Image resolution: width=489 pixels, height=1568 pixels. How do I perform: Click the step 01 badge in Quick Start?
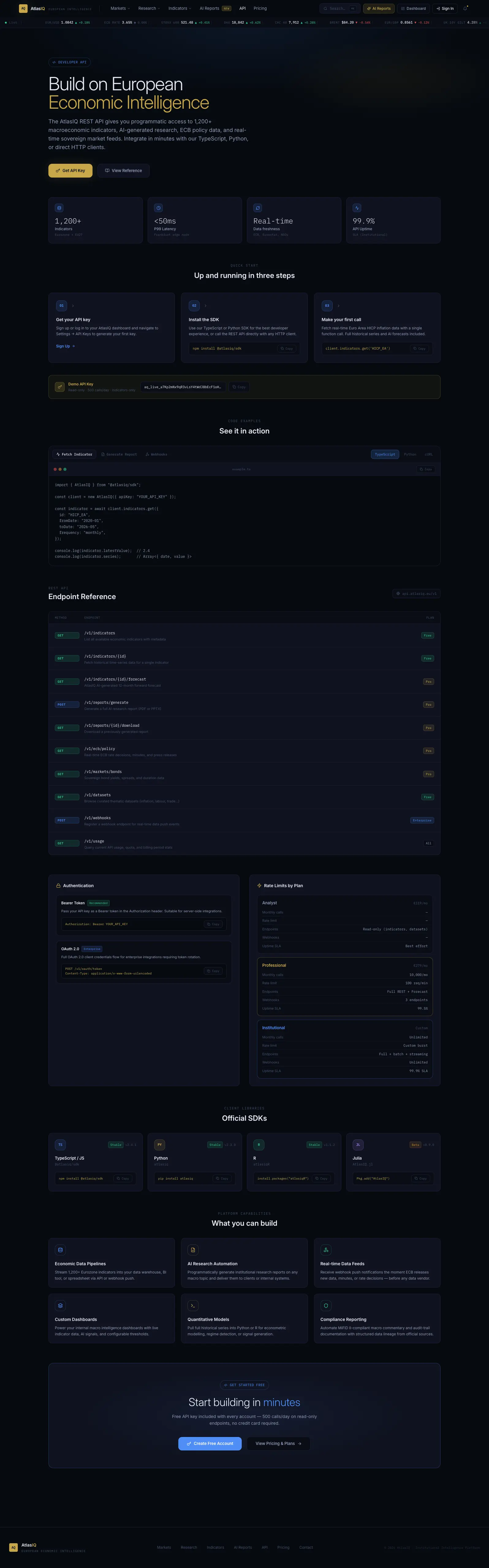[x=62, y=306]
